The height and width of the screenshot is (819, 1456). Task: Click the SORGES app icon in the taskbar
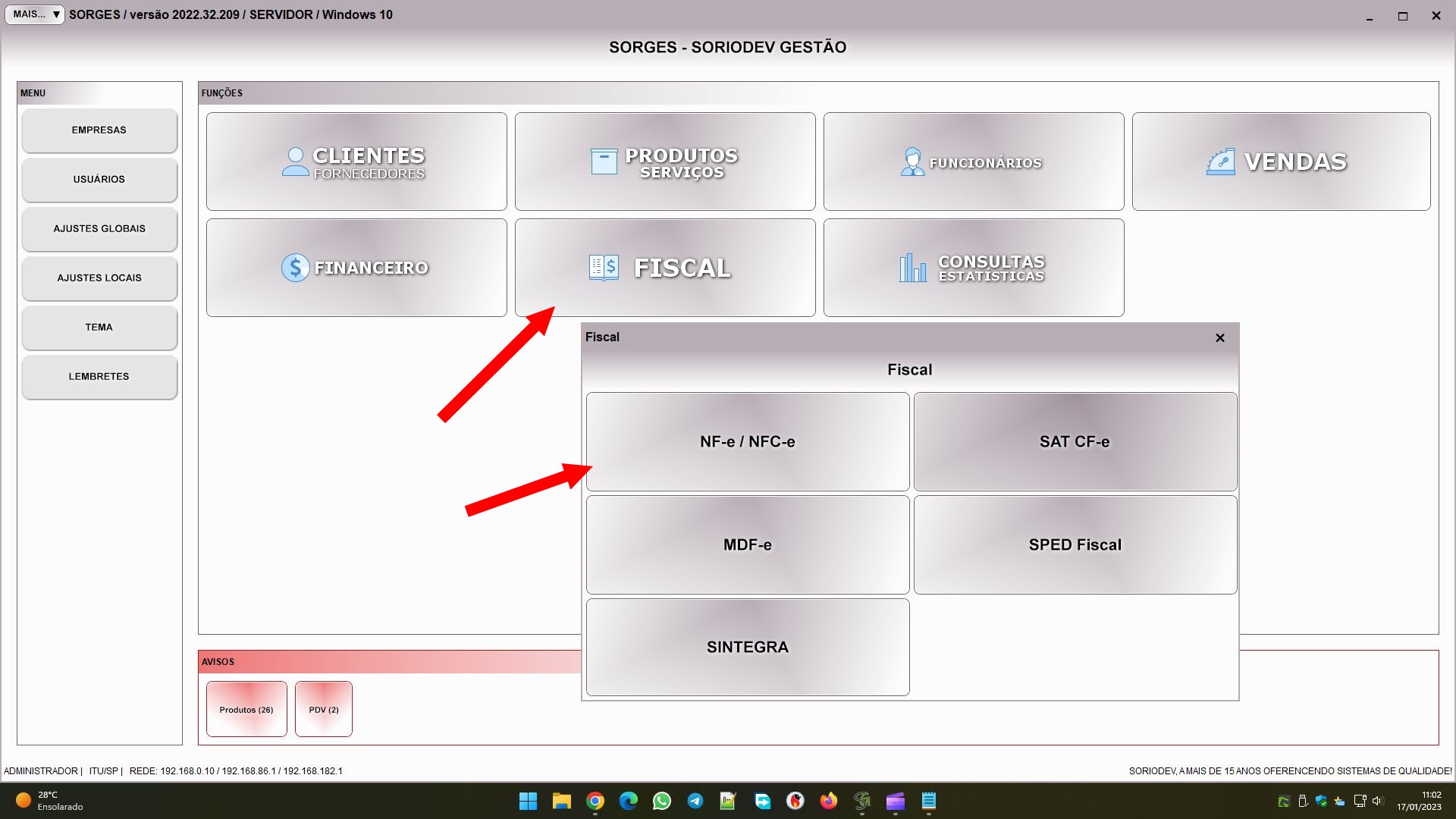click(862, 801)
